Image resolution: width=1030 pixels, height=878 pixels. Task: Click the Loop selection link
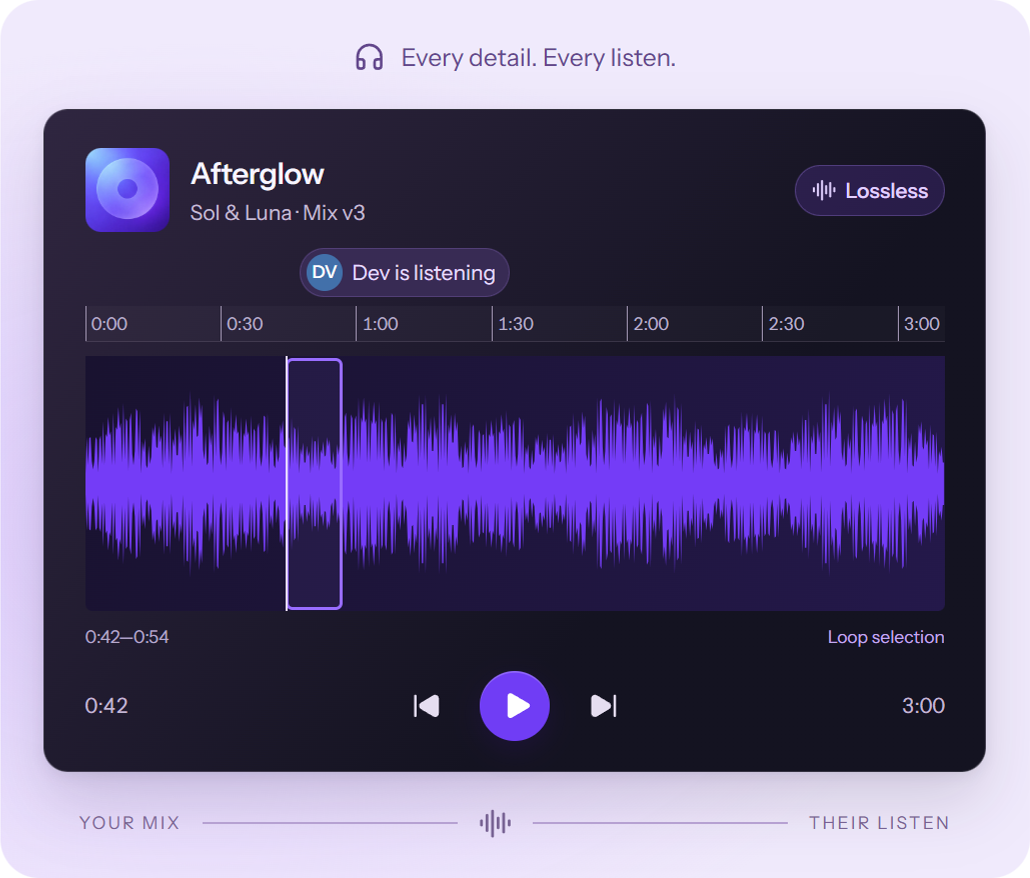[x=885, y=637]
